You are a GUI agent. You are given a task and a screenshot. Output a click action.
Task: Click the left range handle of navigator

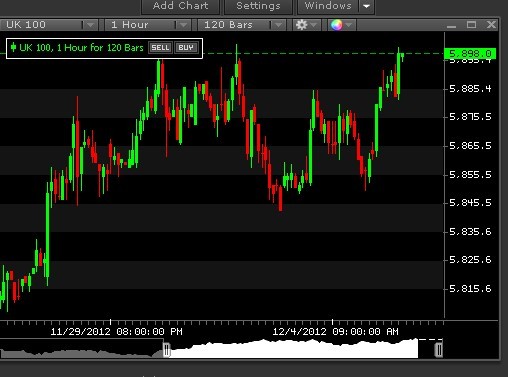[167, 350]
